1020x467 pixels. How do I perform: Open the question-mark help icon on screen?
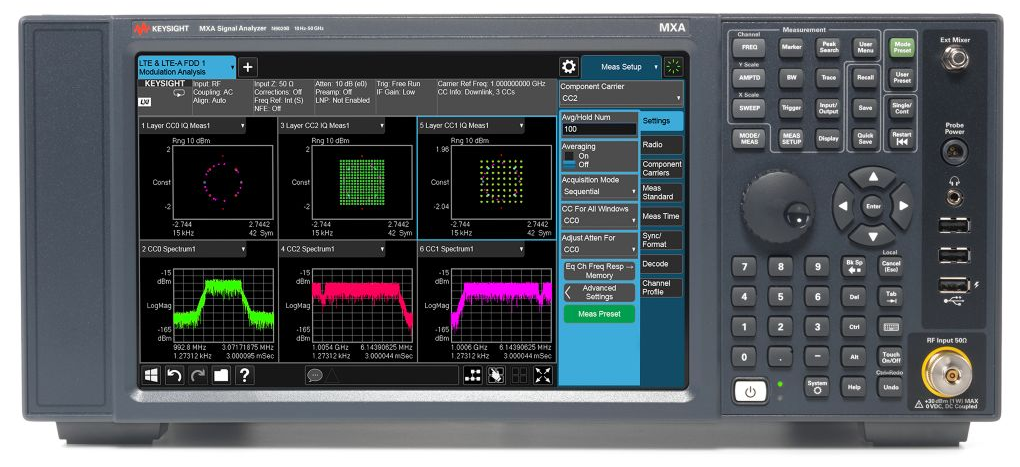245,375
